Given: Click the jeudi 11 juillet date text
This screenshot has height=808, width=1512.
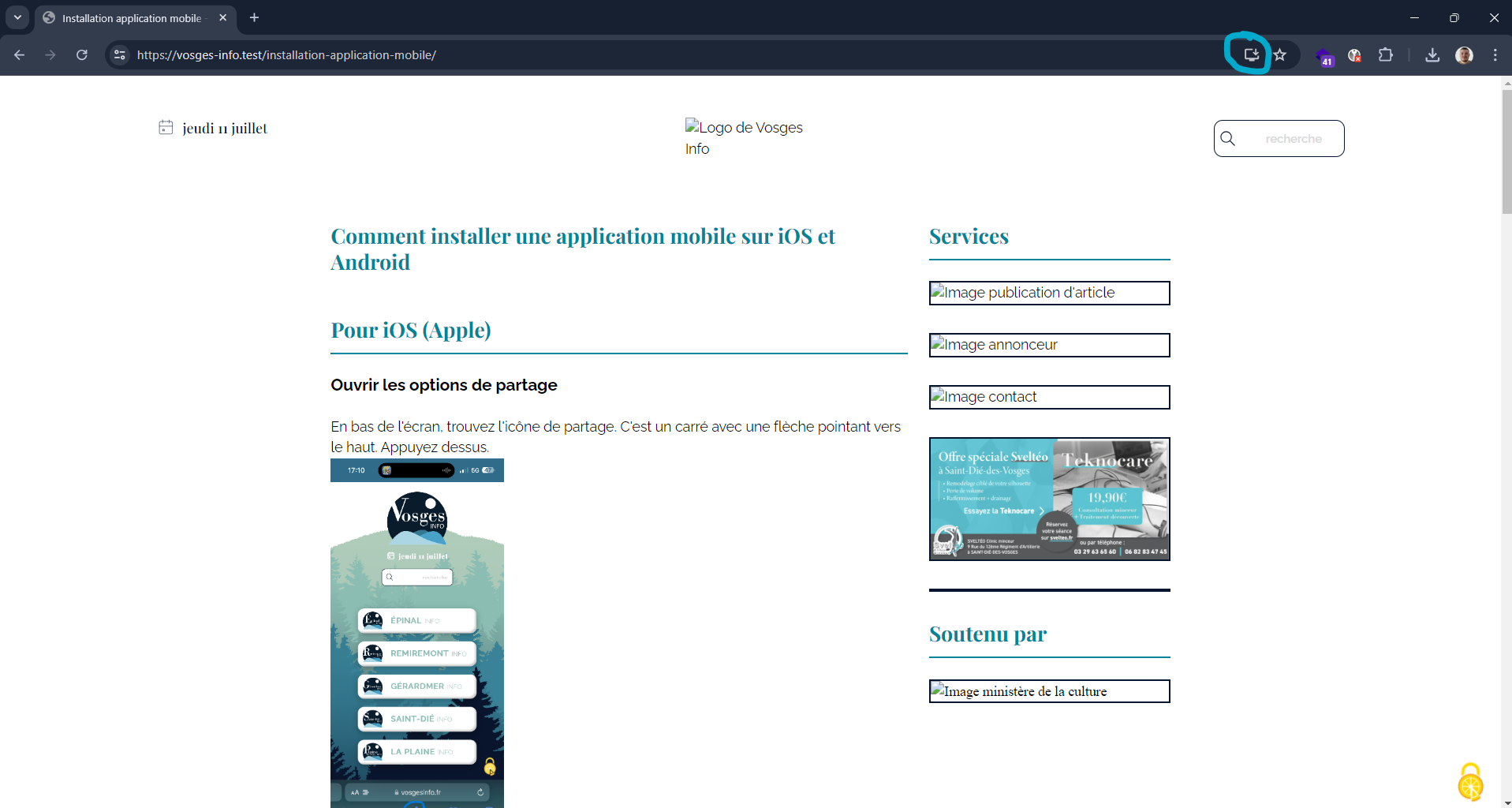Looking at the screenshot, I should coord(225,128).
